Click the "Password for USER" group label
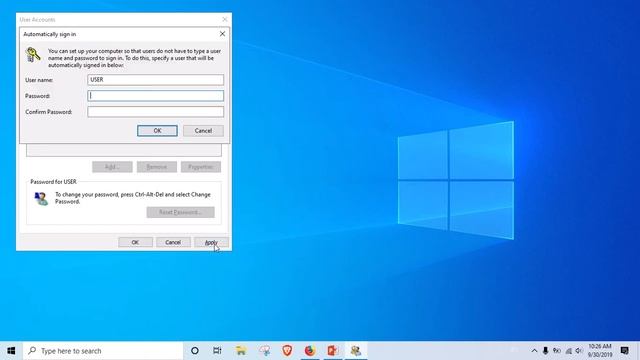 pyautogui.click(x=53, y=182)
